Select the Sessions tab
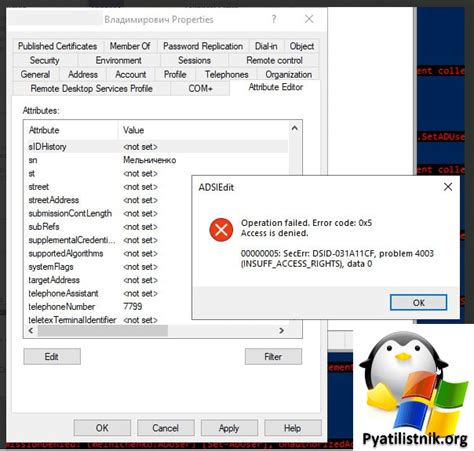This screenshot has width=474, height=451. tap(194, 60)
